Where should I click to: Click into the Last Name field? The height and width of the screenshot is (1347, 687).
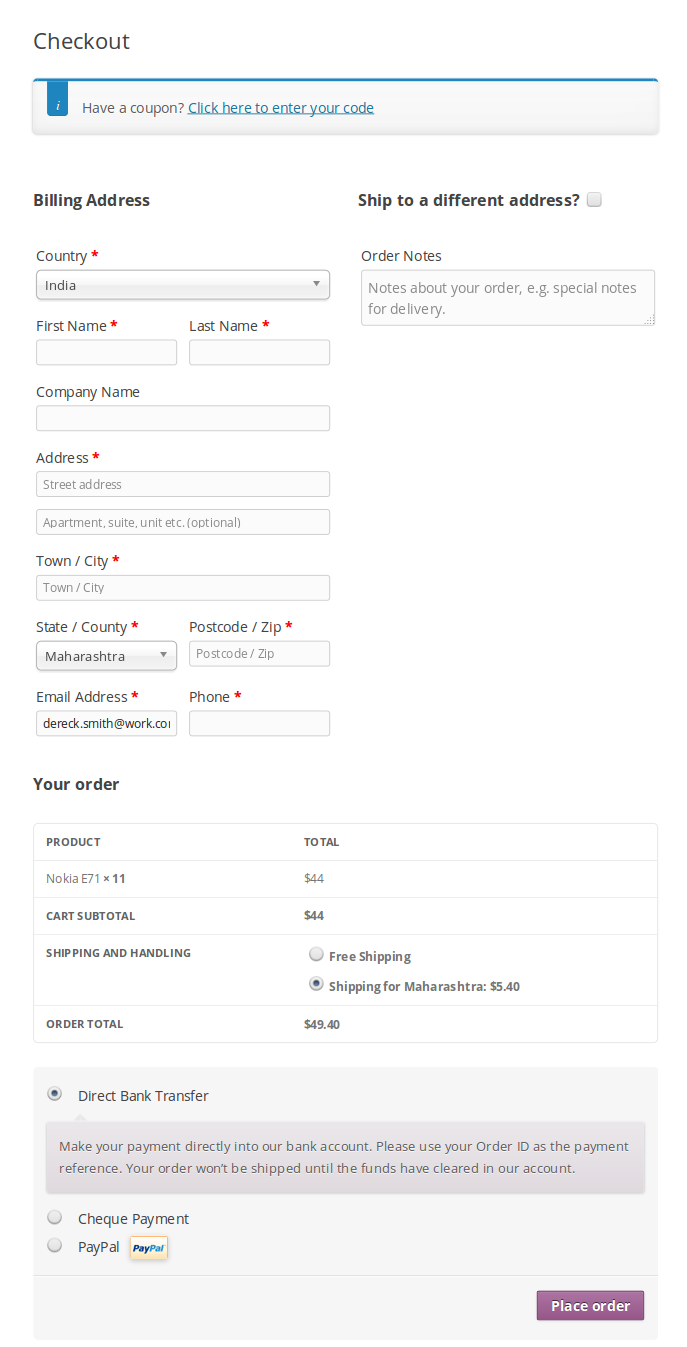[x=259, y=352]
